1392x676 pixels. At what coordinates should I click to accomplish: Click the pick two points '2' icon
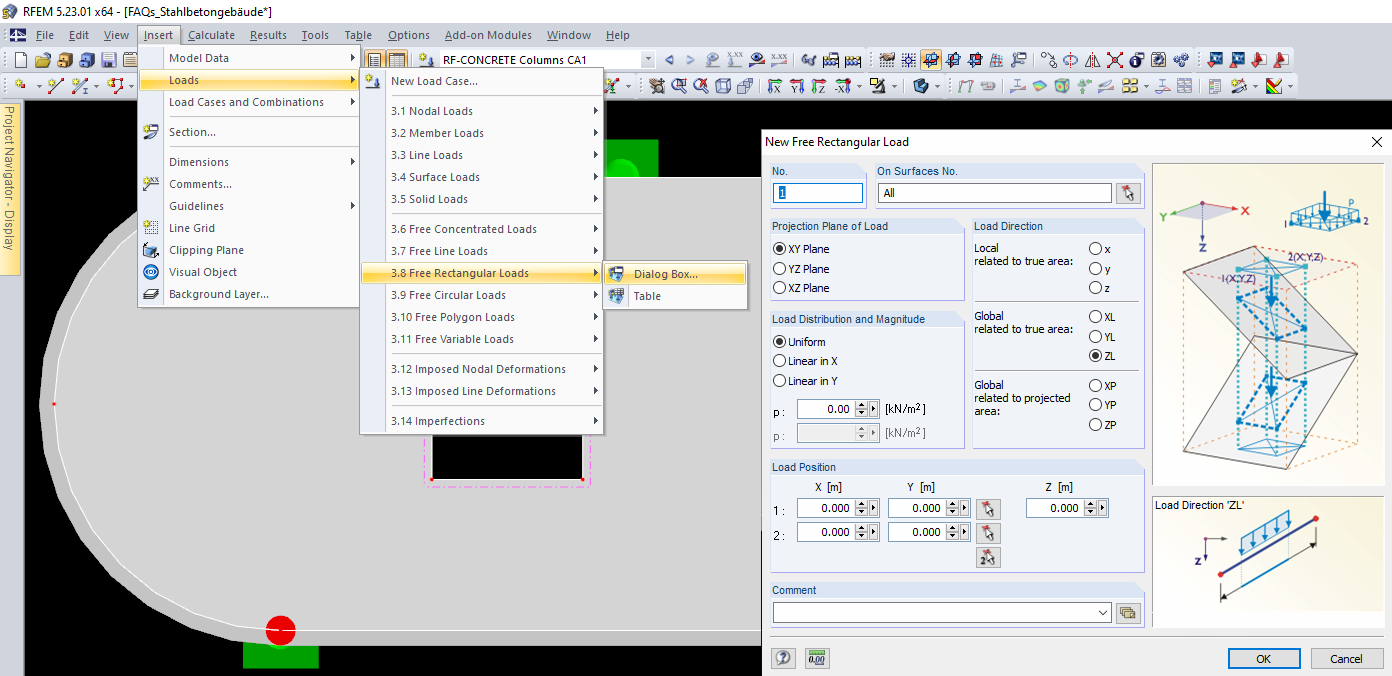(x=988, y=558)
